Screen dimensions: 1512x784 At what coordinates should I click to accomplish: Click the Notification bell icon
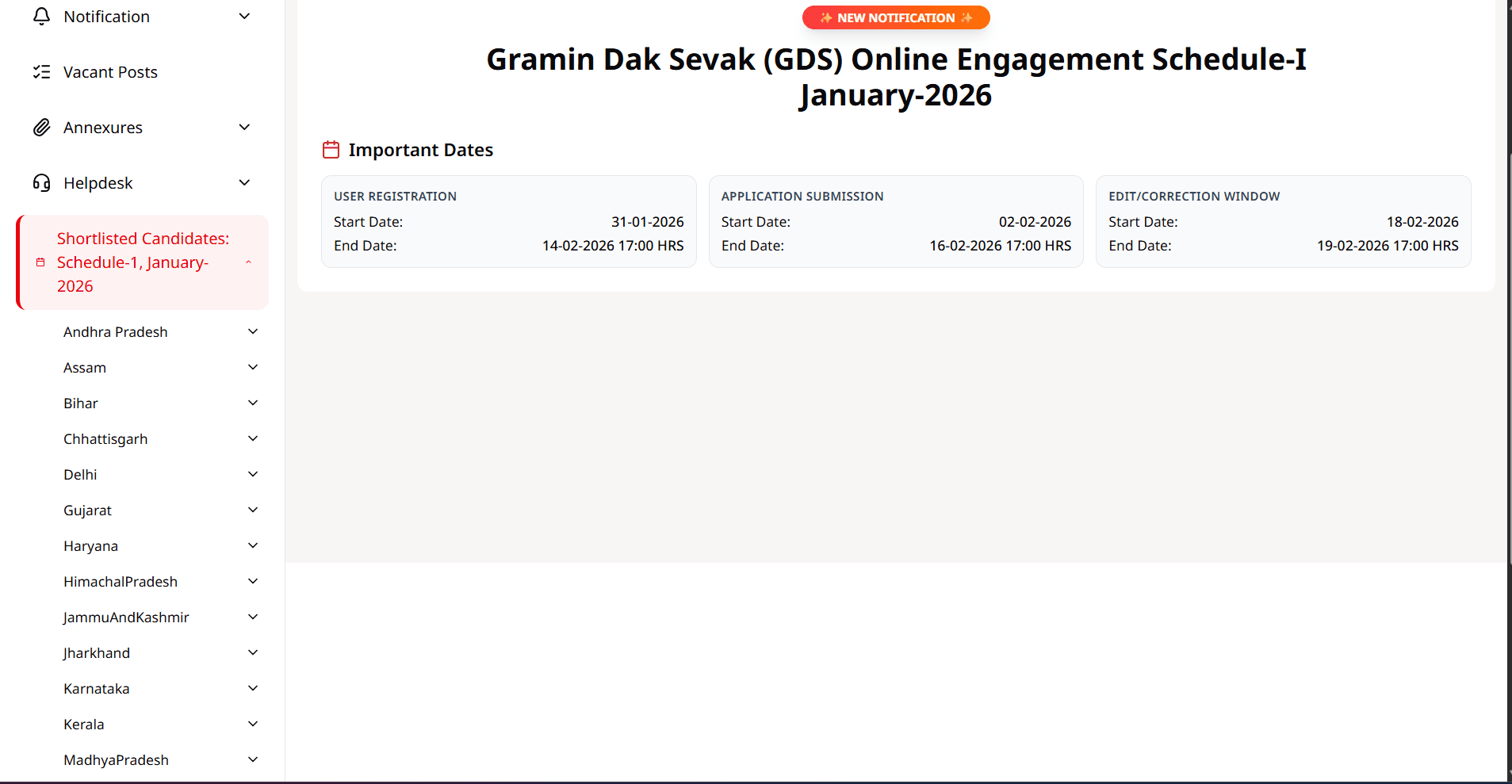click(41, 17)
